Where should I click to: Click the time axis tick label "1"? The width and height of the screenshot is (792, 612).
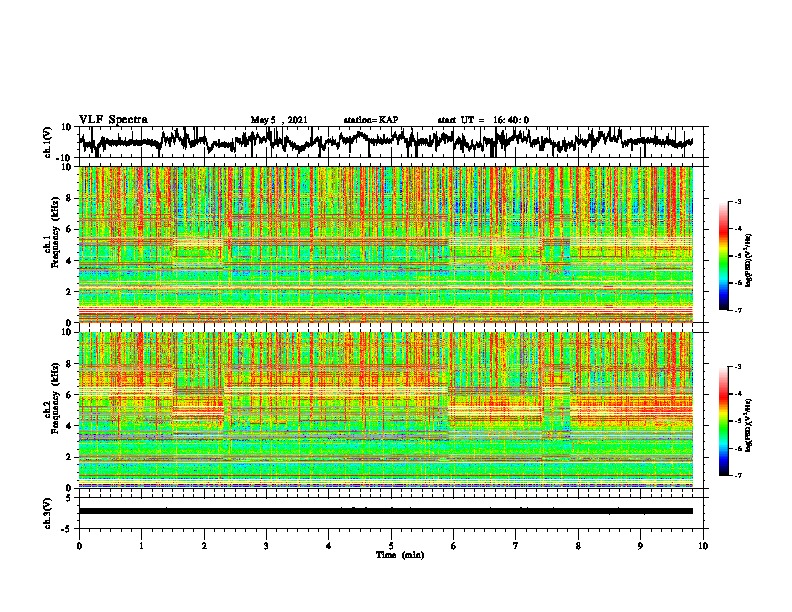[141, 546]
